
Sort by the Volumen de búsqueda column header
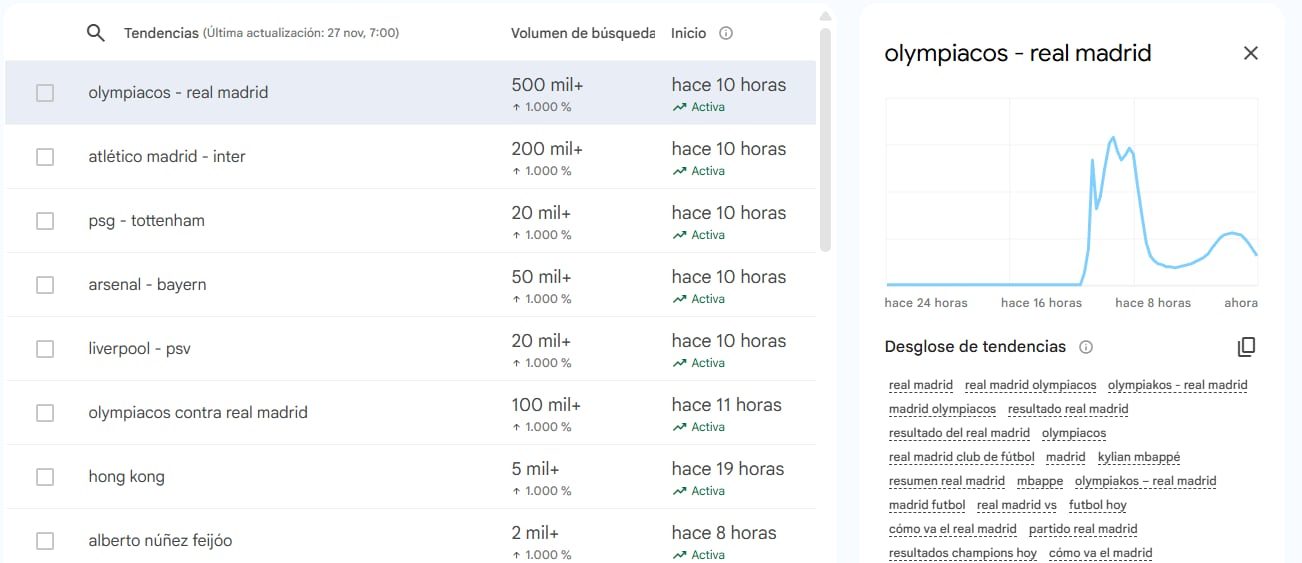click(583, 33)
